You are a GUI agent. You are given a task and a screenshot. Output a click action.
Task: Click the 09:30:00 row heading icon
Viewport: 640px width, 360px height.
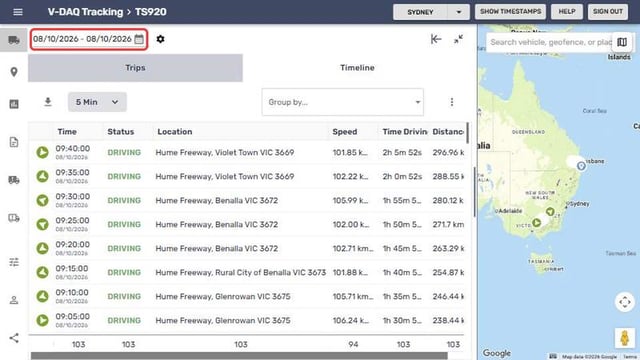pyautogui.click(x=42, y=200)
